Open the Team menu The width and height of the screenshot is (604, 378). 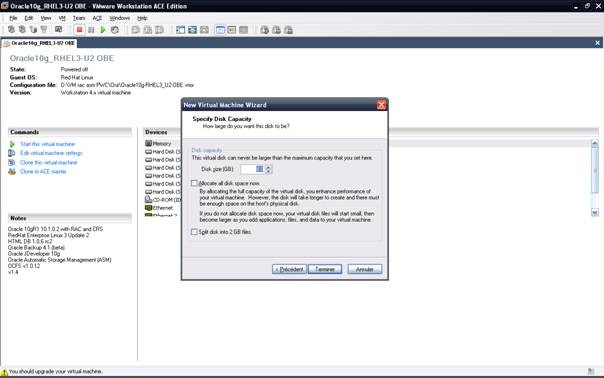click(79, 18)
